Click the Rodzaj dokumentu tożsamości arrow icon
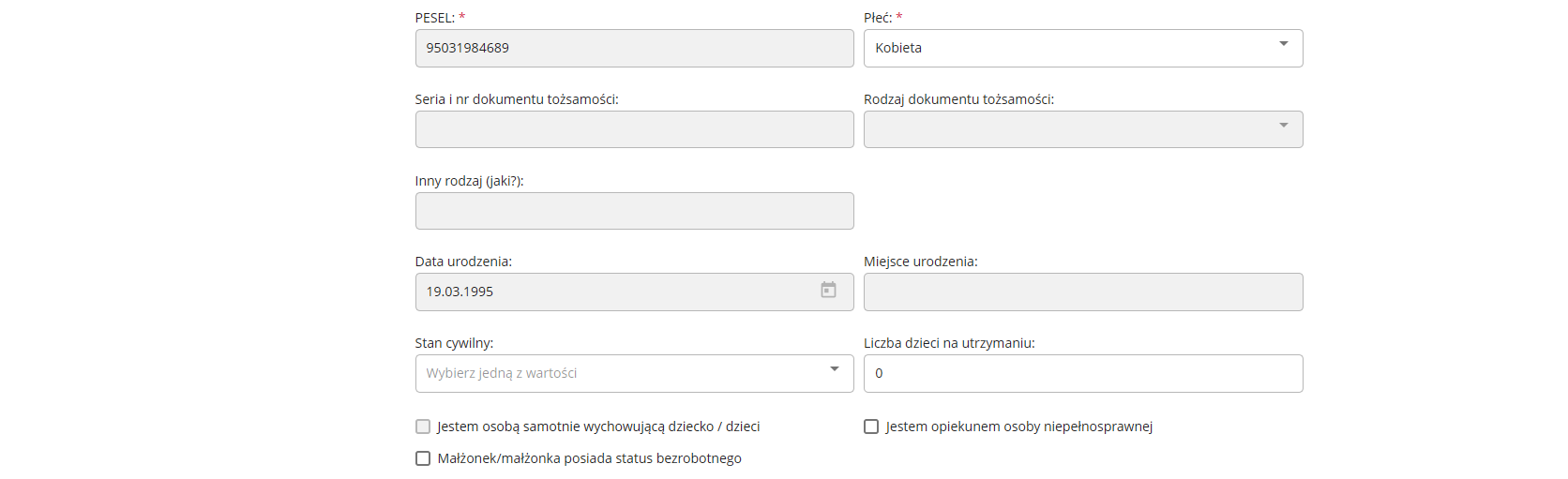Screen dimensions: 1568x479 1283,126
